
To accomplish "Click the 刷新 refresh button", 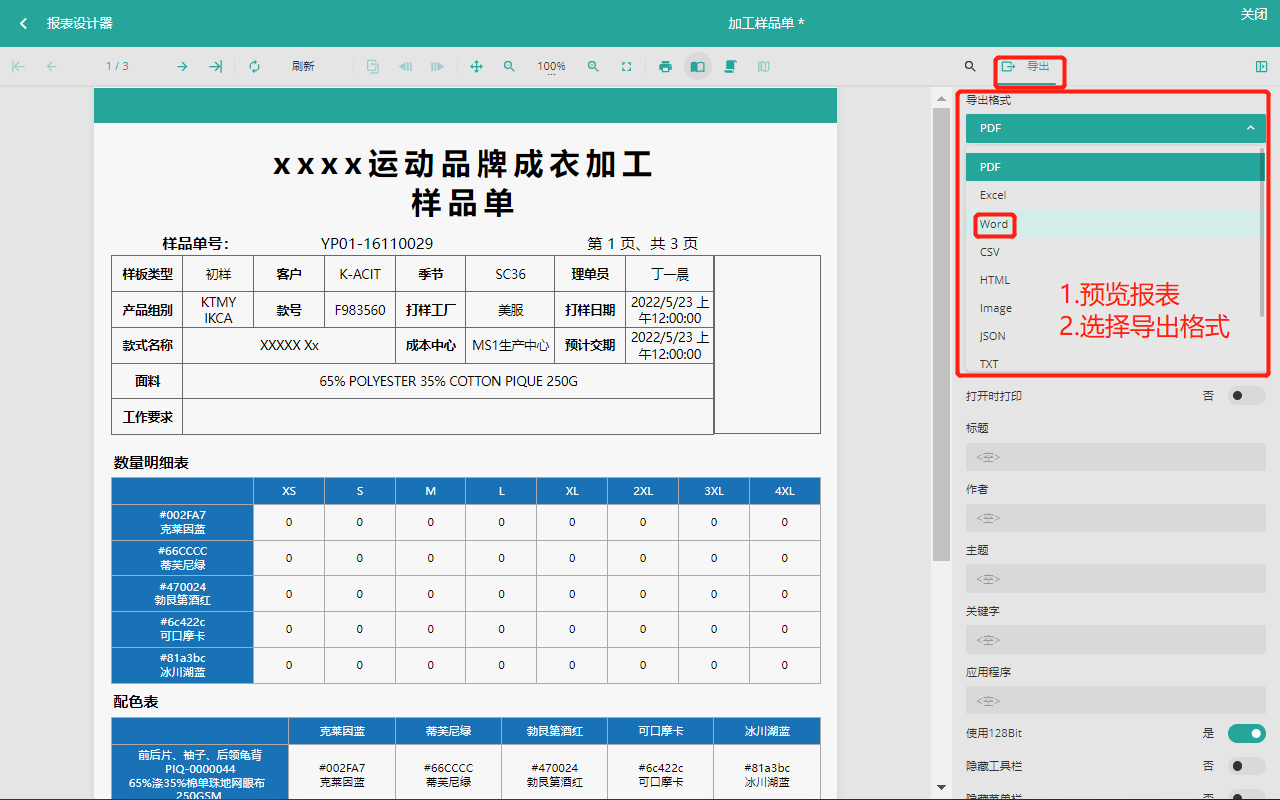I will [302, 67].
